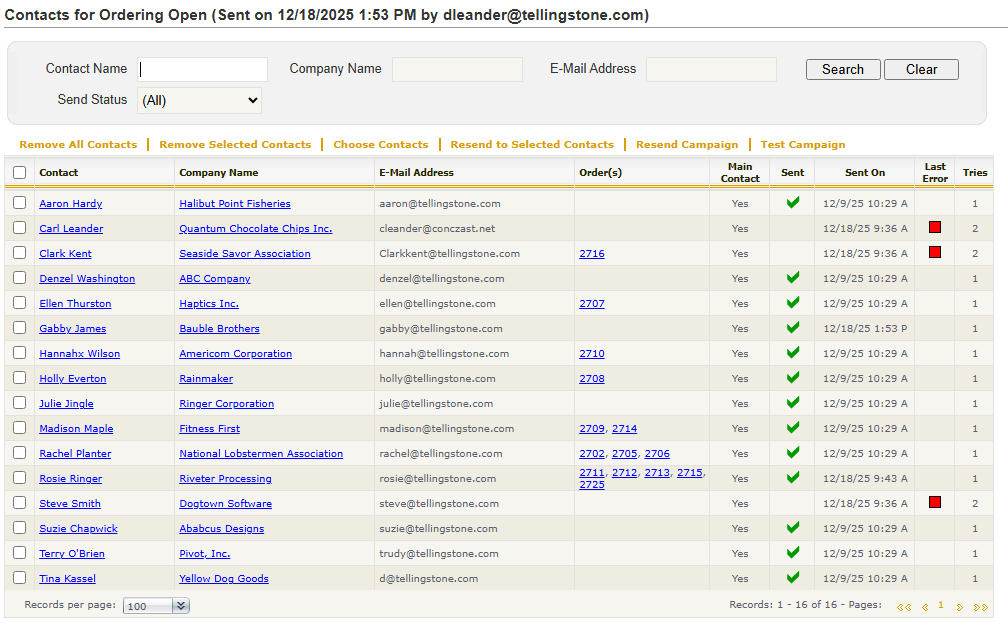Screen dimensions: 1008x625
Task: Focus the Contact Name input field
Action: click(x=202, y=69)
